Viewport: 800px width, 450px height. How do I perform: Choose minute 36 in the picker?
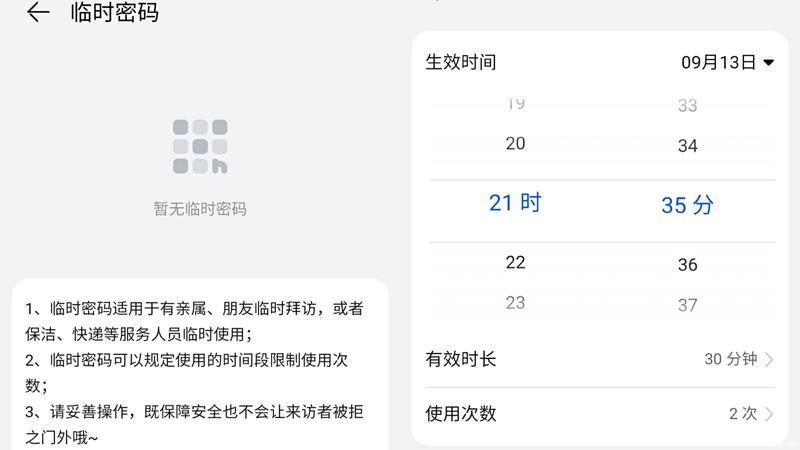(x=687, y=265)
